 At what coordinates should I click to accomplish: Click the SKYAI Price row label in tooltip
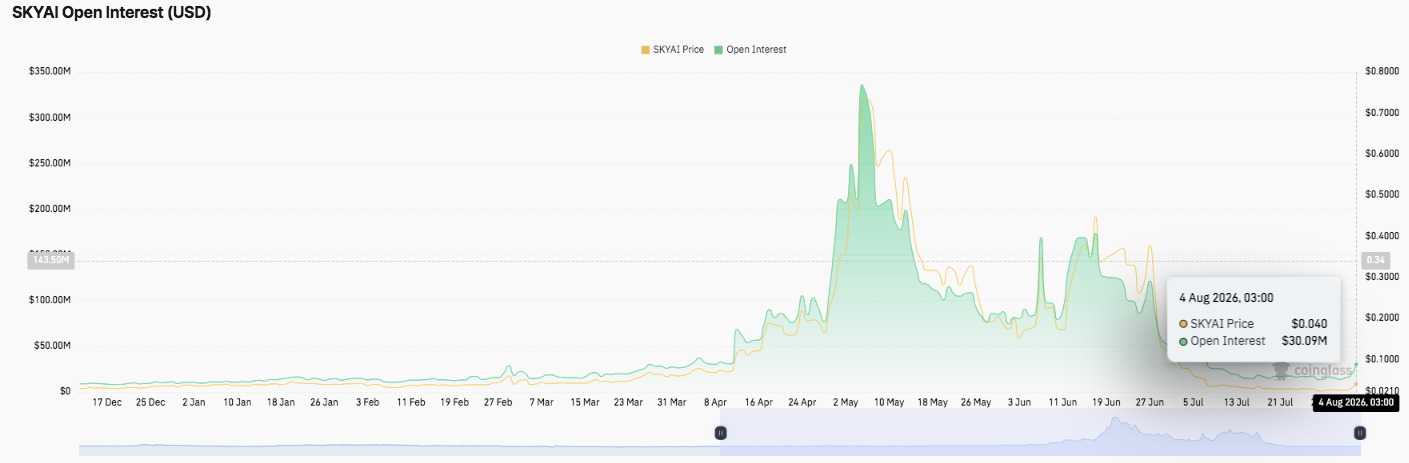coord(1222,324)
